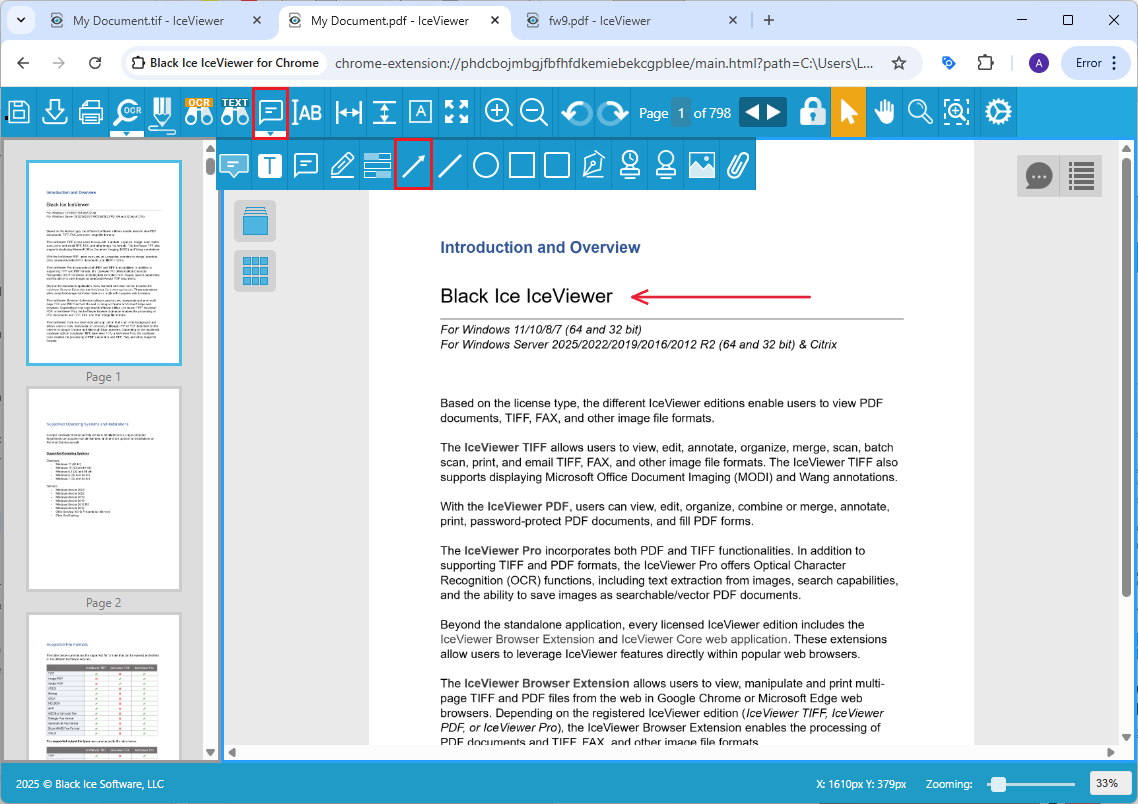Select the filled T text annotation

[x=270, y=165]
